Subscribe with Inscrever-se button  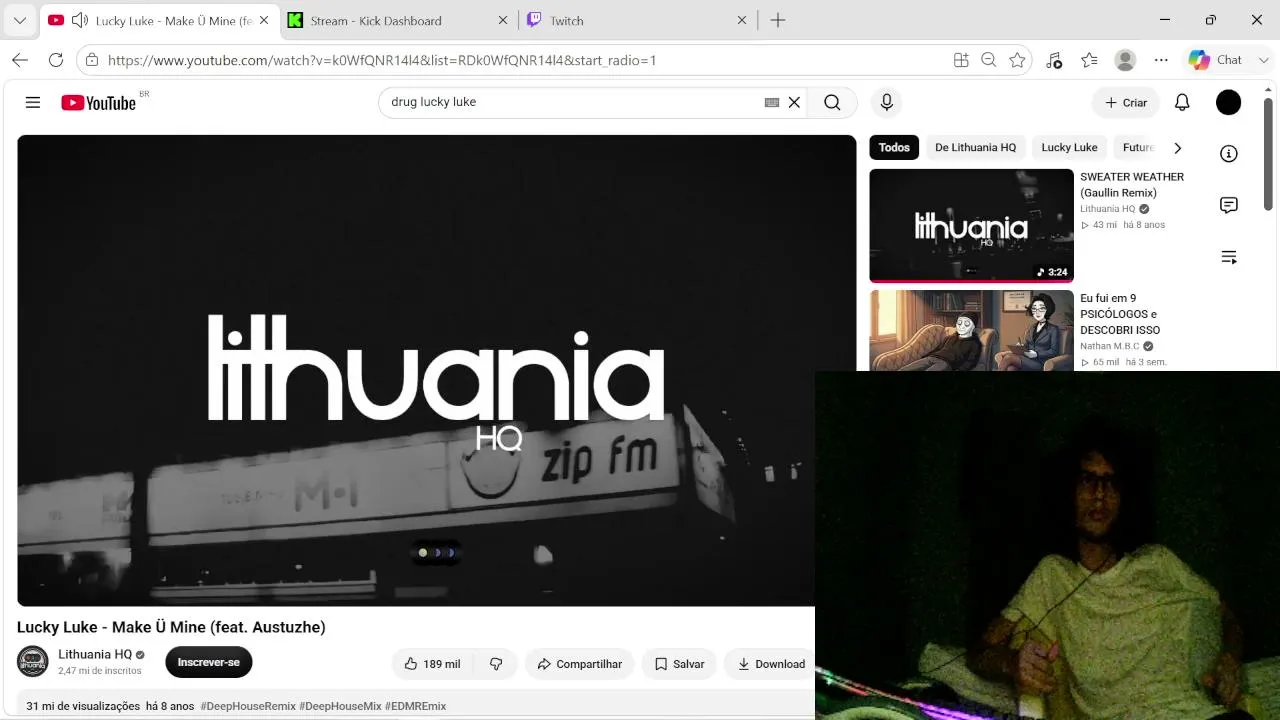208,662
